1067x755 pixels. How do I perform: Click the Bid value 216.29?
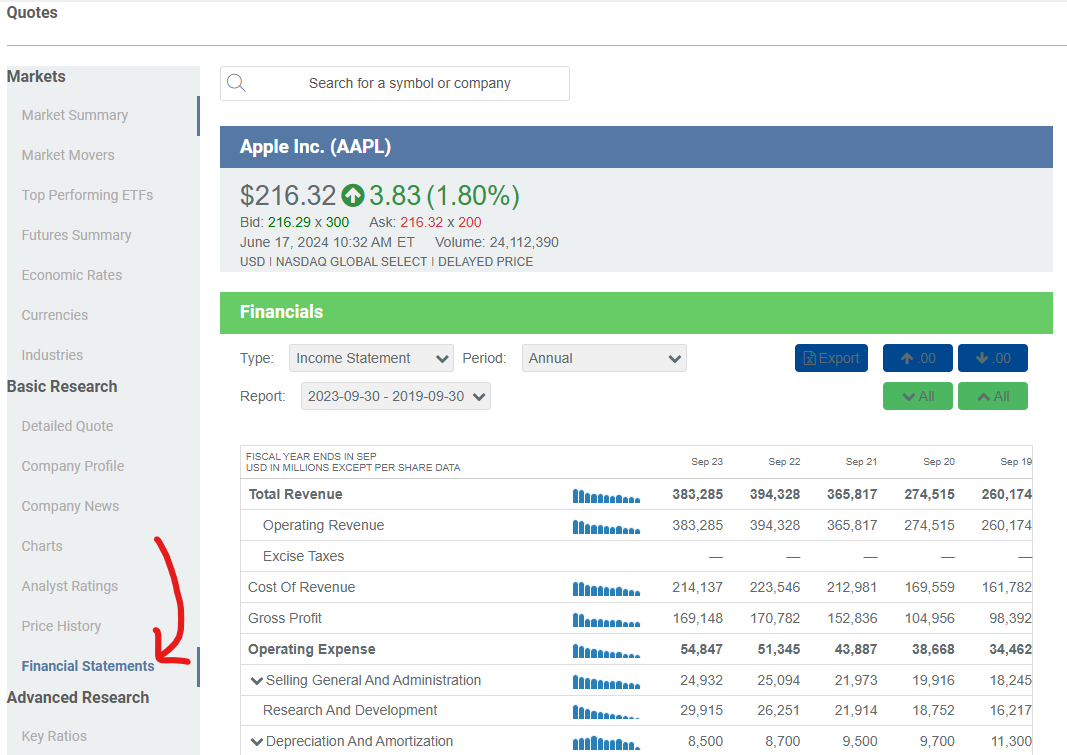289,222
